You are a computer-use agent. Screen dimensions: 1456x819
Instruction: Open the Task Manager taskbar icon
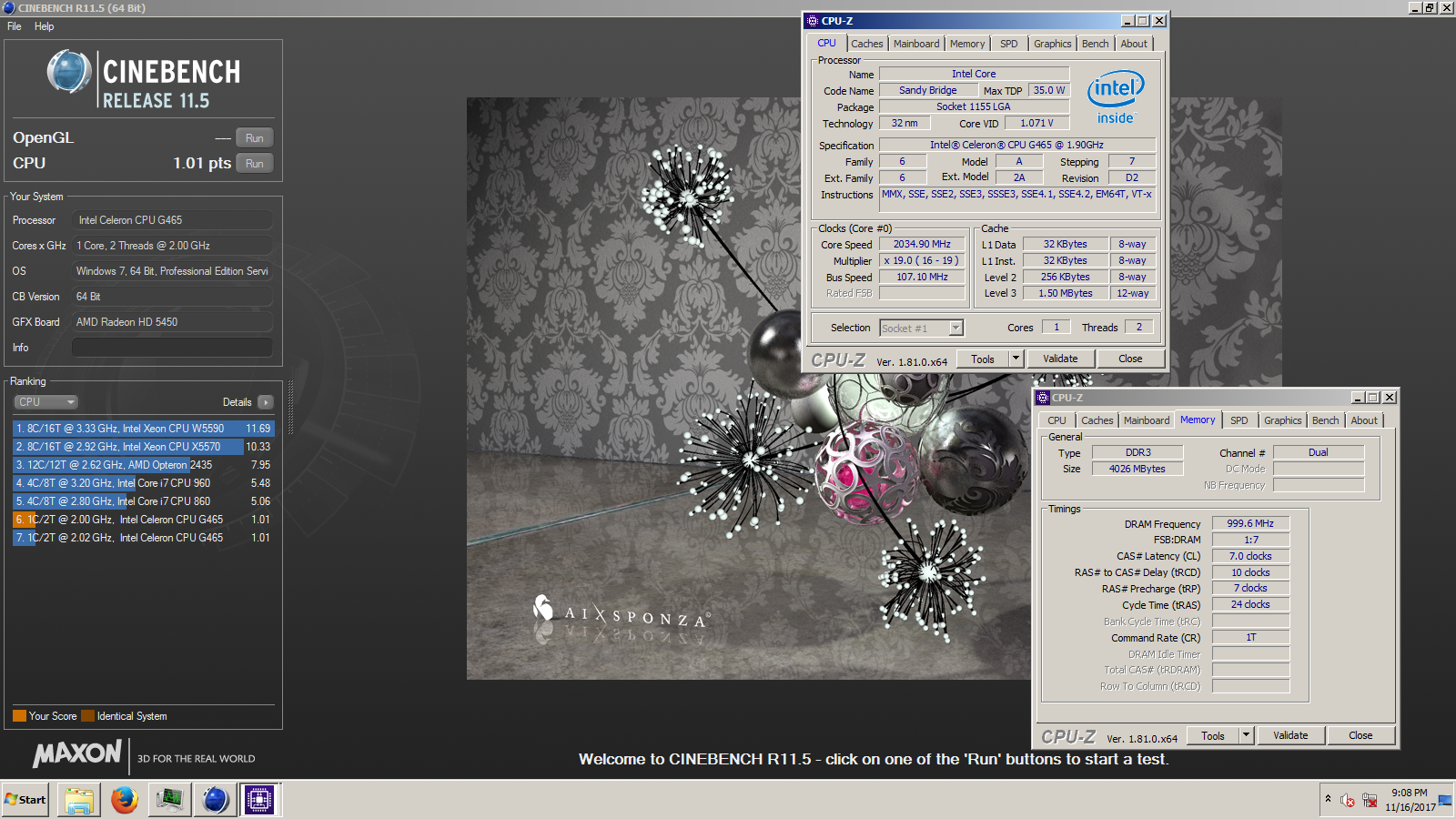pos(169,800)
